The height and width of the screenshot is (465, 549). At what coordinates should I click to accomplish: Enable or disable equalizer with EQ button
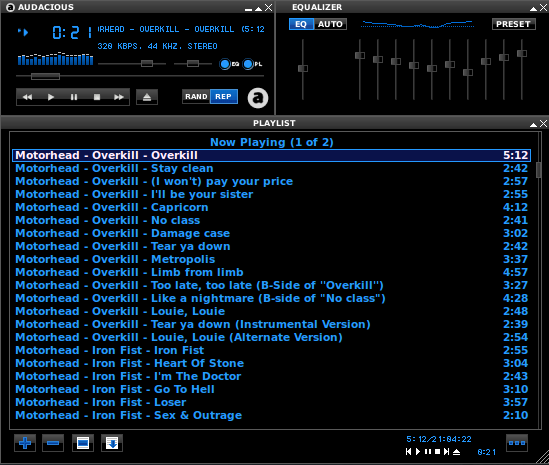point(301,24)
